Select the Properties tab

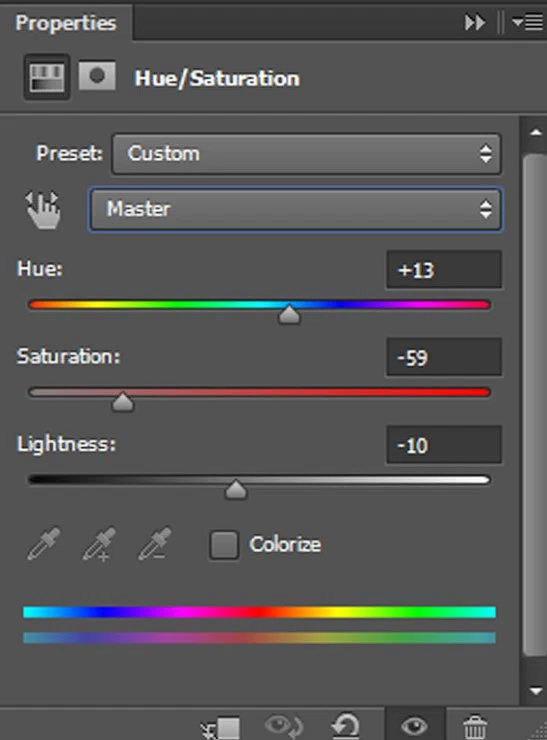coord(66,23)
